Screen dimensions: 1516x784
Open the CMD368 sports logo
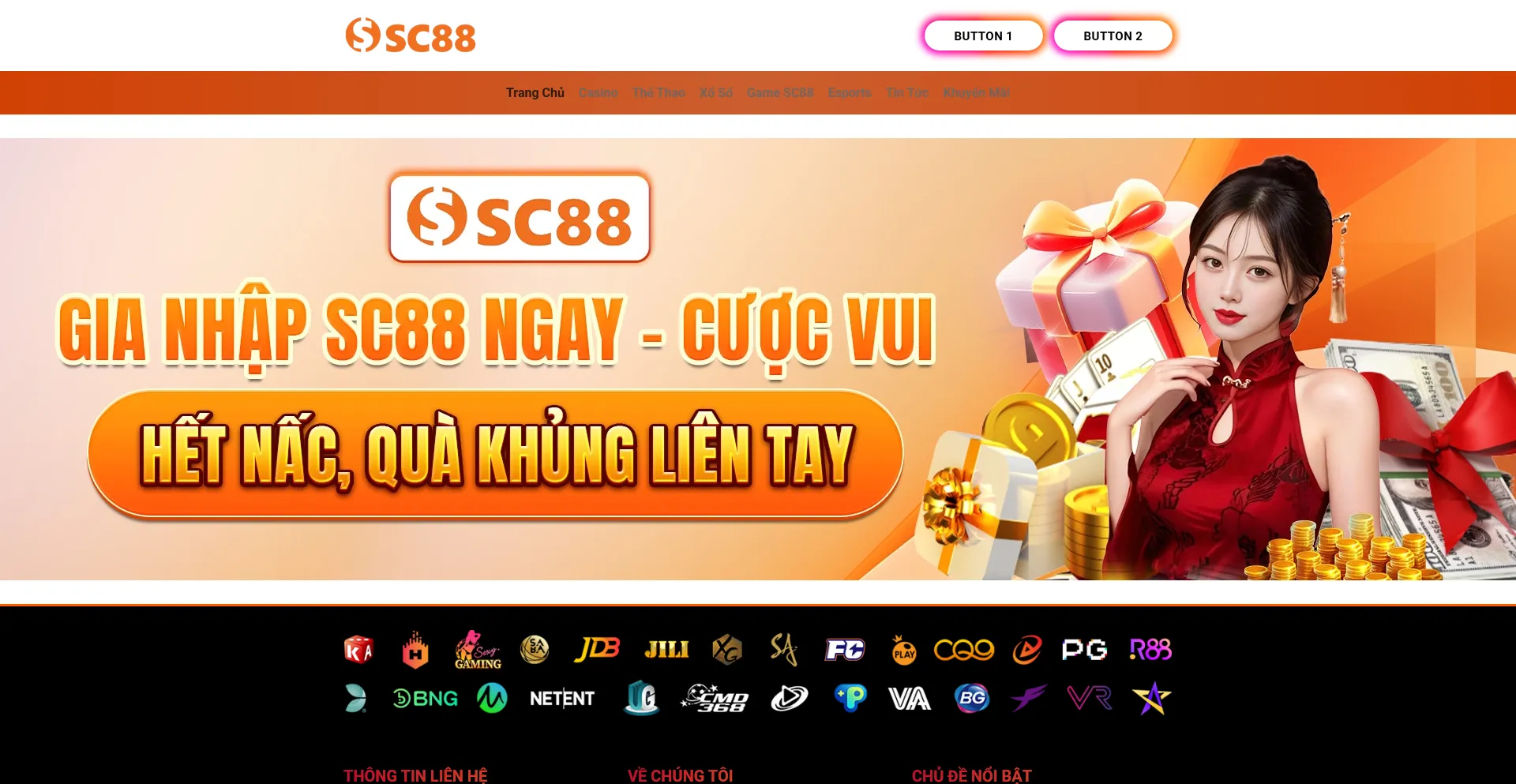[x=715, y=699]
